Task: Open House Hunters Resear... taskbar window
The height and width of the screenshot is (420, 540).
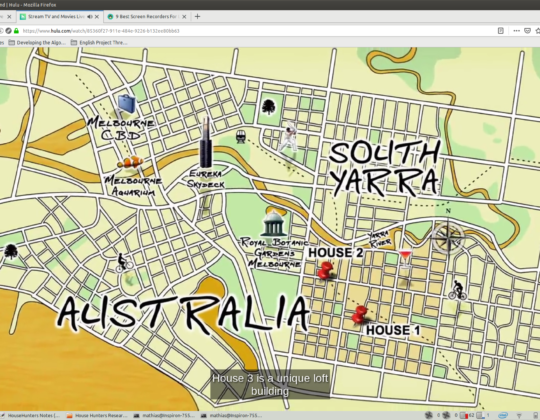Action: pyautogui.click(x=97, y=416)
